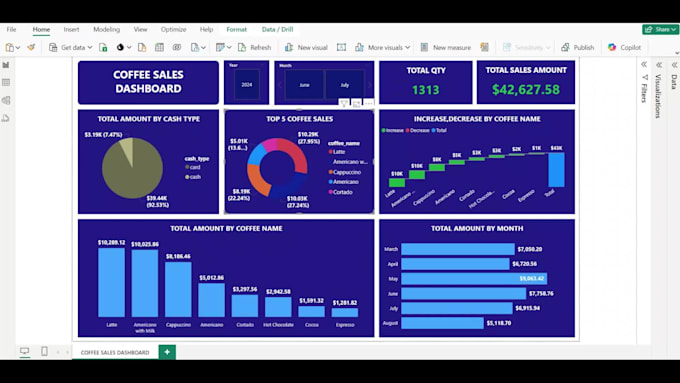680x383 pixels.
Task: Click the Latte bar in column chart
Action: click(x=111, y=282)
